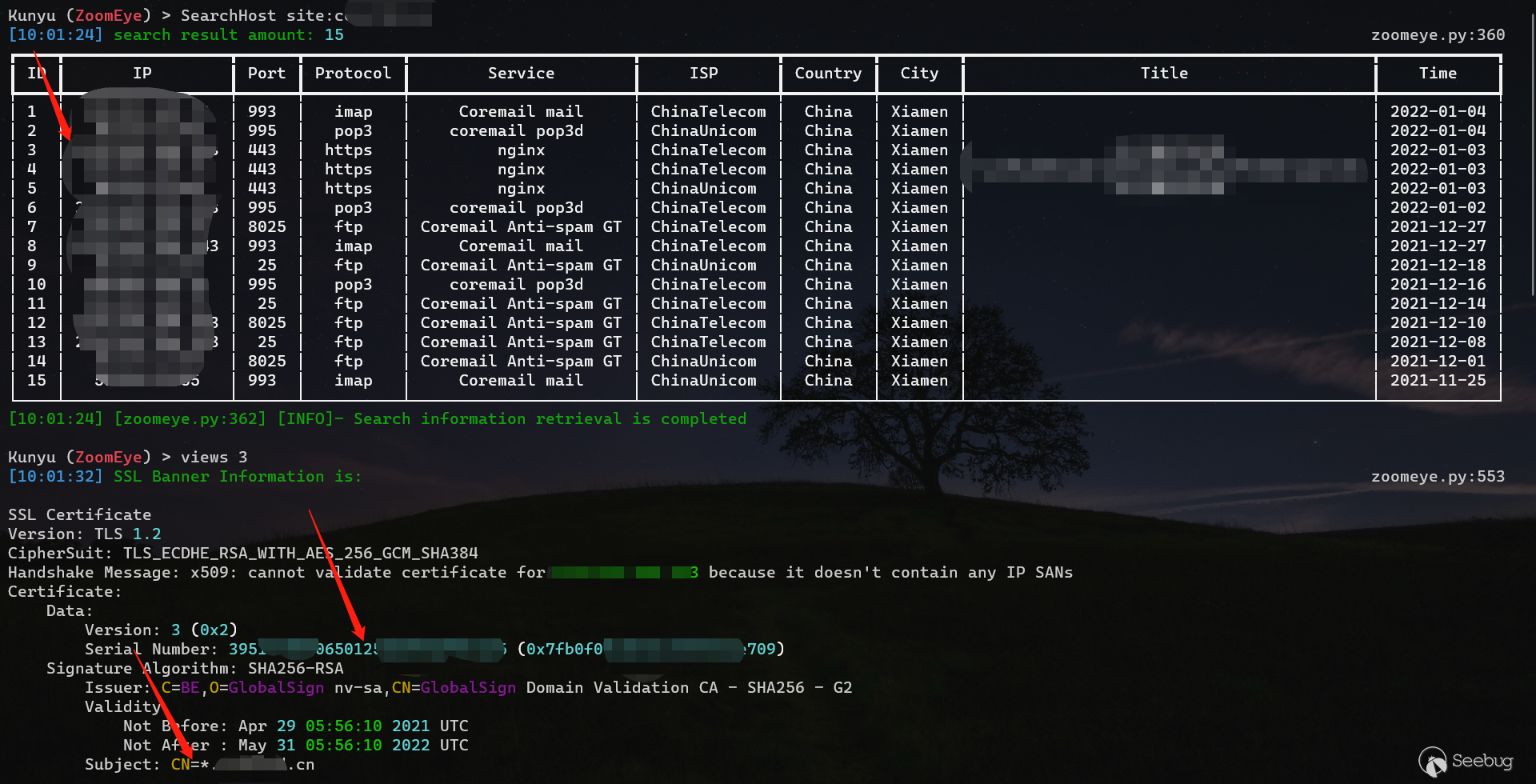This screenshot has height=784, width=1536.
Task: Click the 'SHA256-RSA' signature algorithm value
Action: coord(295,669)
